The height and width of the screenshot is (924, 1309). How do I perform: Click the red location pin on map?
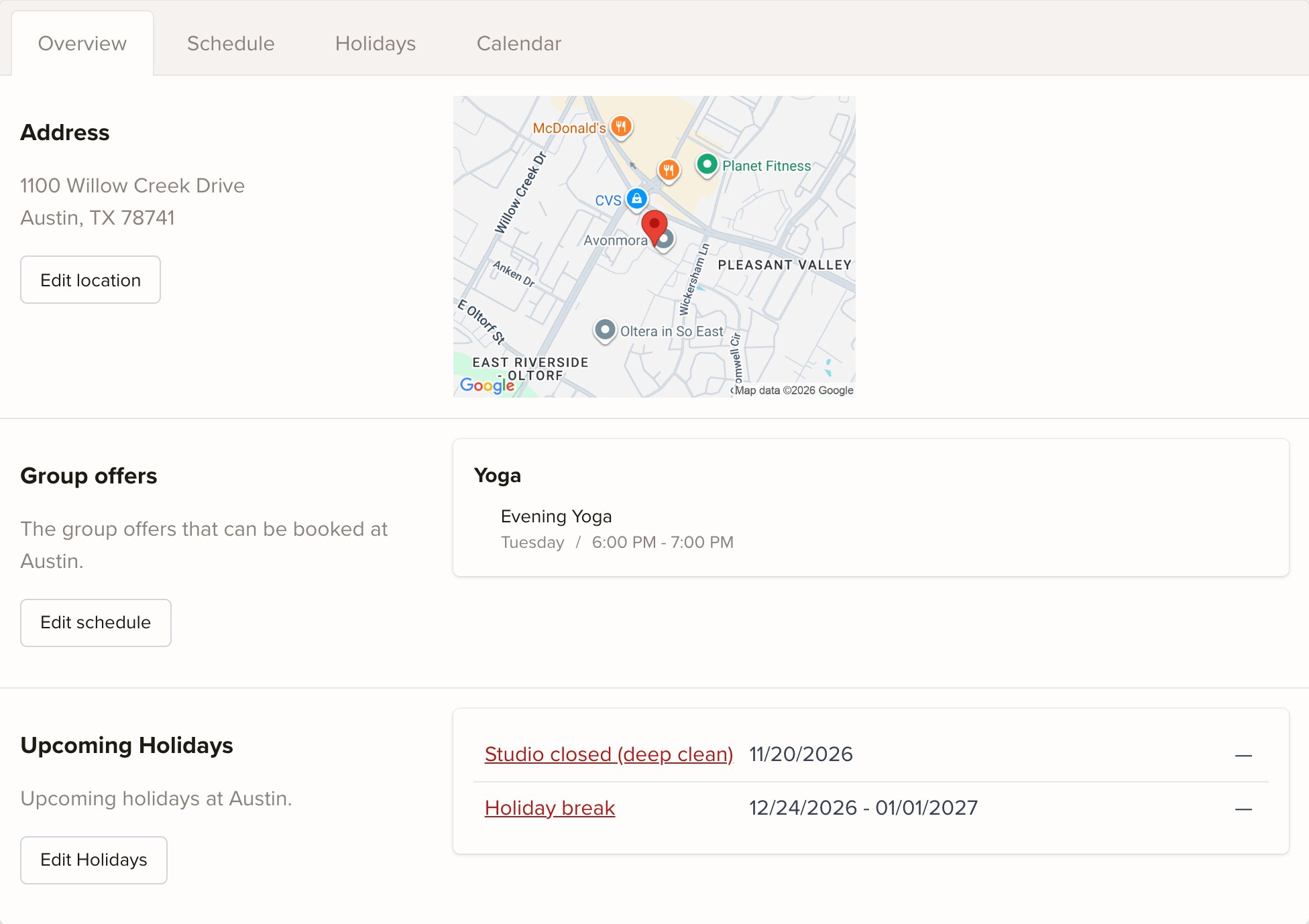(x=654, y=227)
